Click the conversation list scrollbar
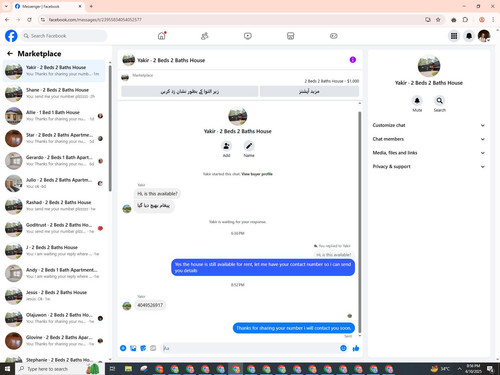Screen dimensions: 500x375 pyautogui.click(x=110, y=128)
